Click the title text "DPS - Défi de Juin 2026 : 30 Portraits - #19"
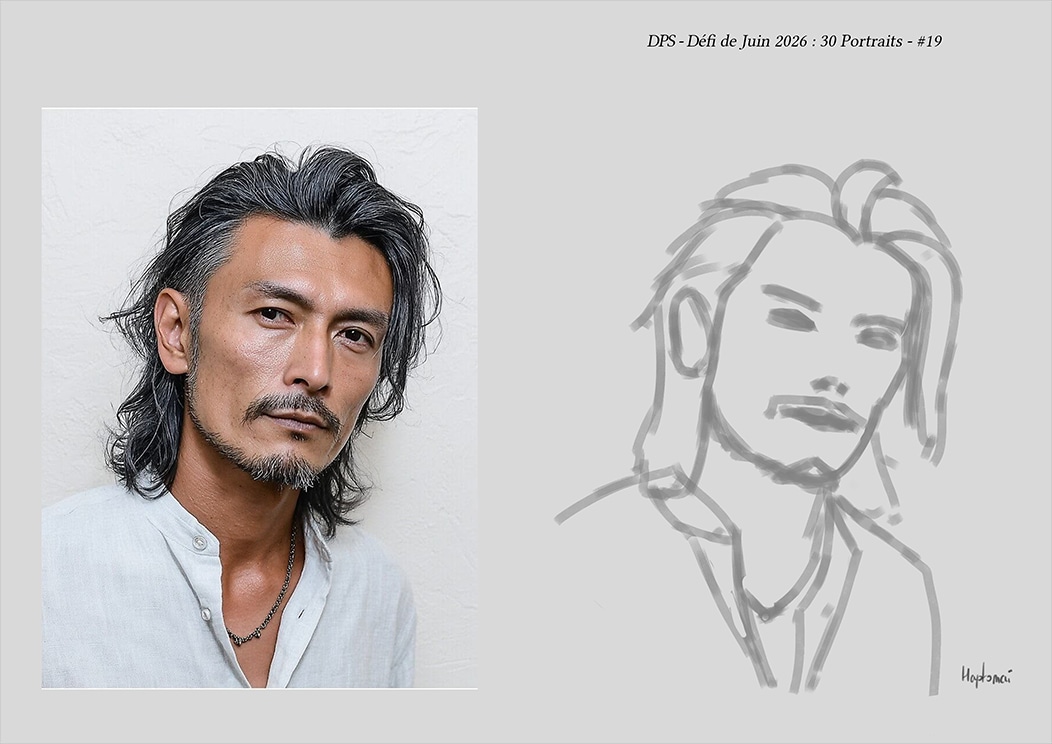The height and width of the screenshot is (744, 1052). (794, 41)
